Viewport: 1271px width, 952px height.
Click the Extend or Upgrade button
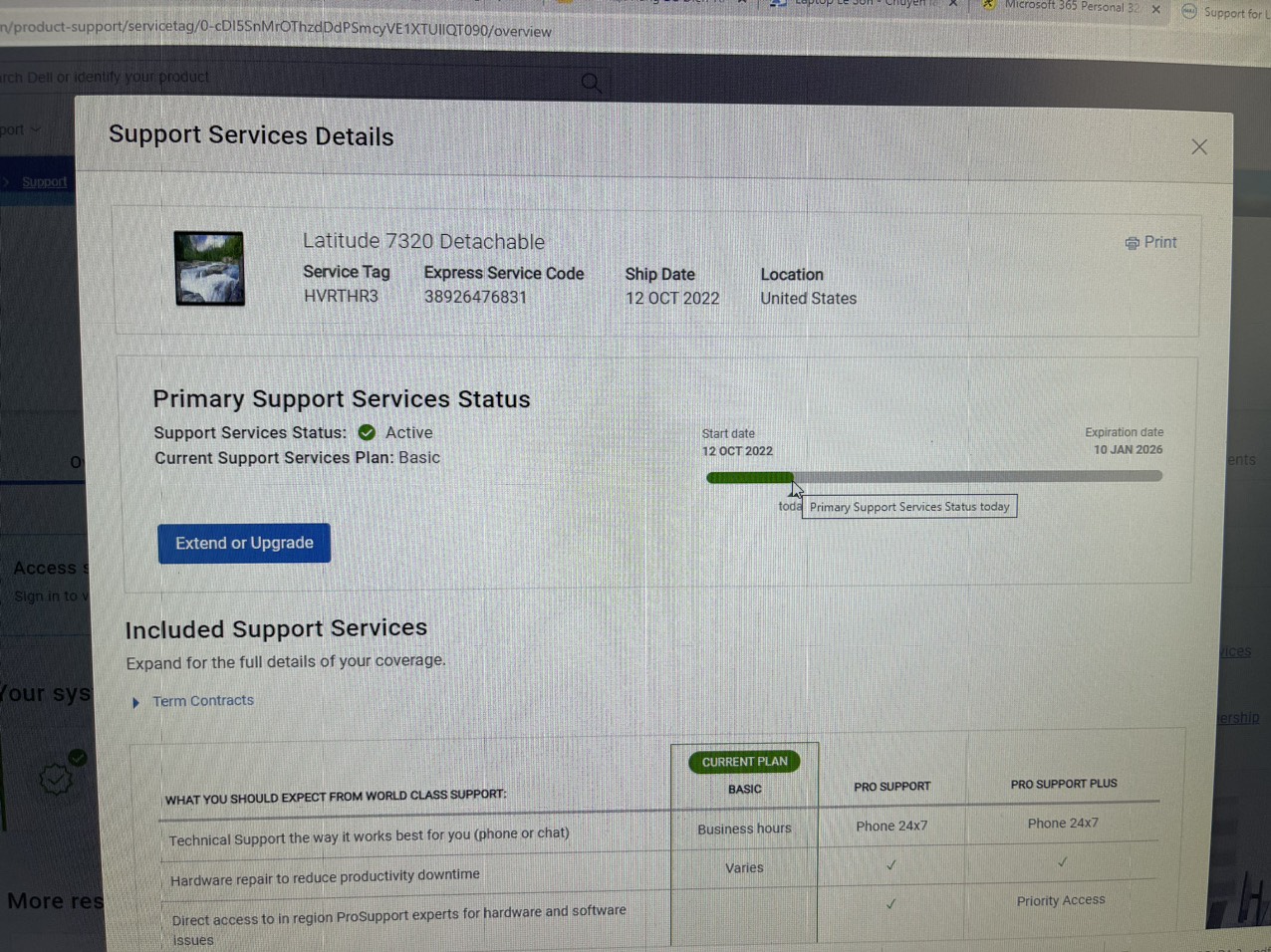click(x=244, y=543)
